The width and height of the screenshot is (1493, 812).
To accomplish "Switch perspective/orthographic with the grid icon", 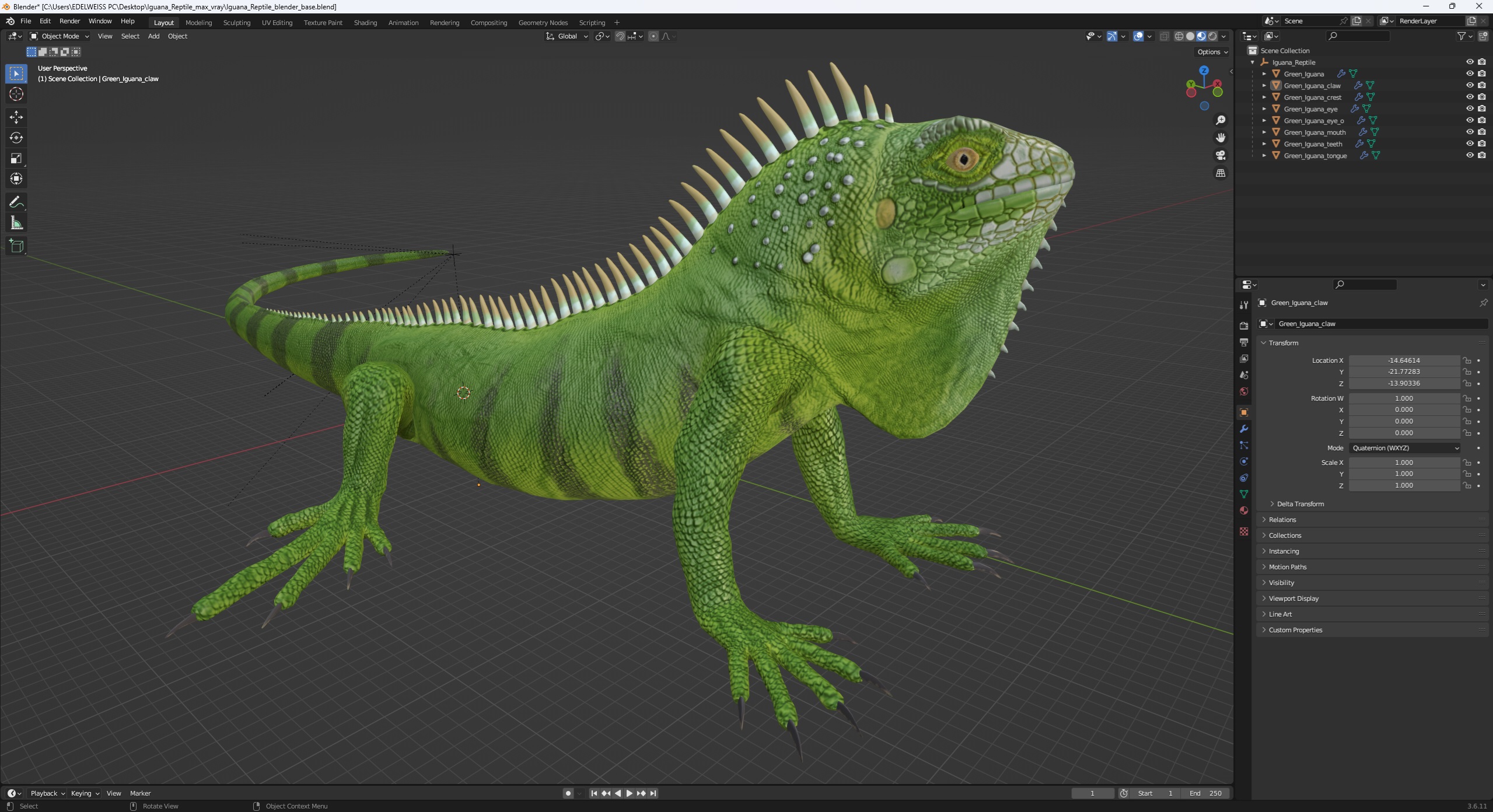I will pos(1220,173).
